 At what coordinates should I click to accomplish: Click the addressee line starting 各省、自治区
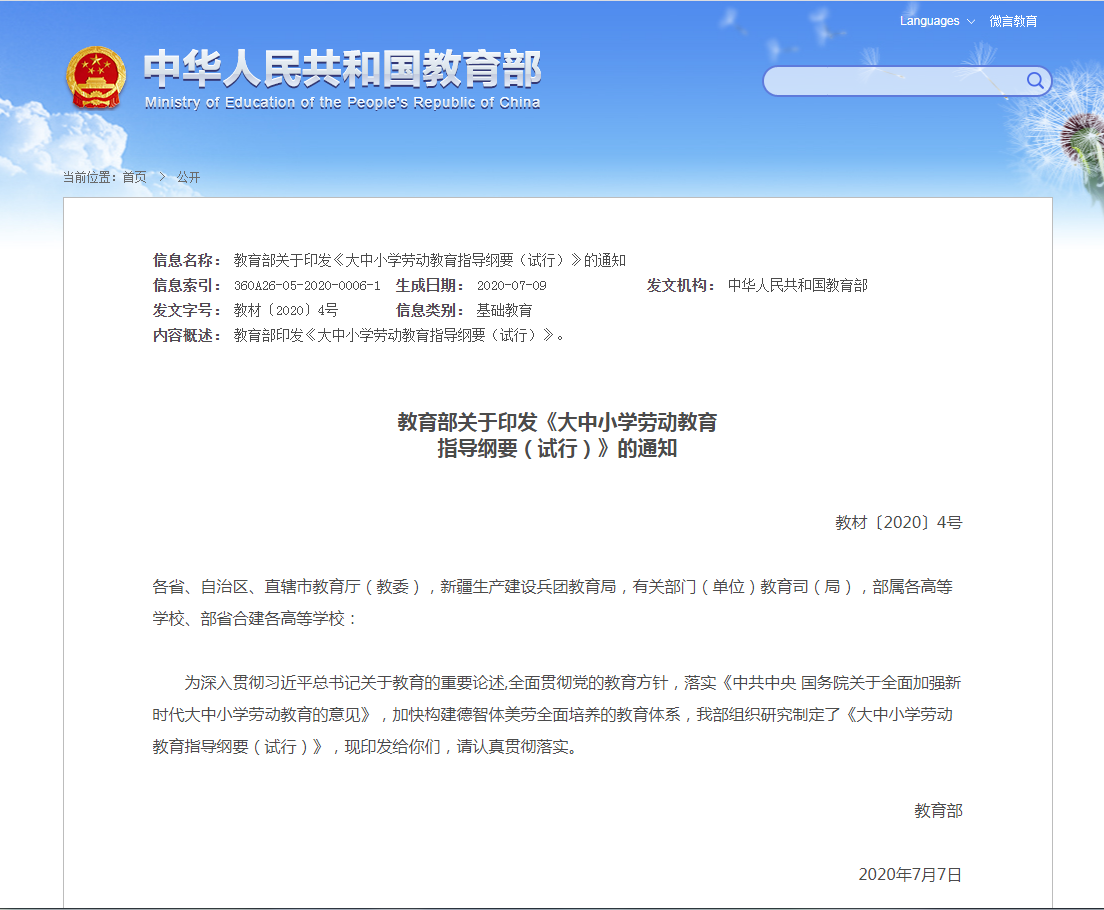(x=553, y=603)
